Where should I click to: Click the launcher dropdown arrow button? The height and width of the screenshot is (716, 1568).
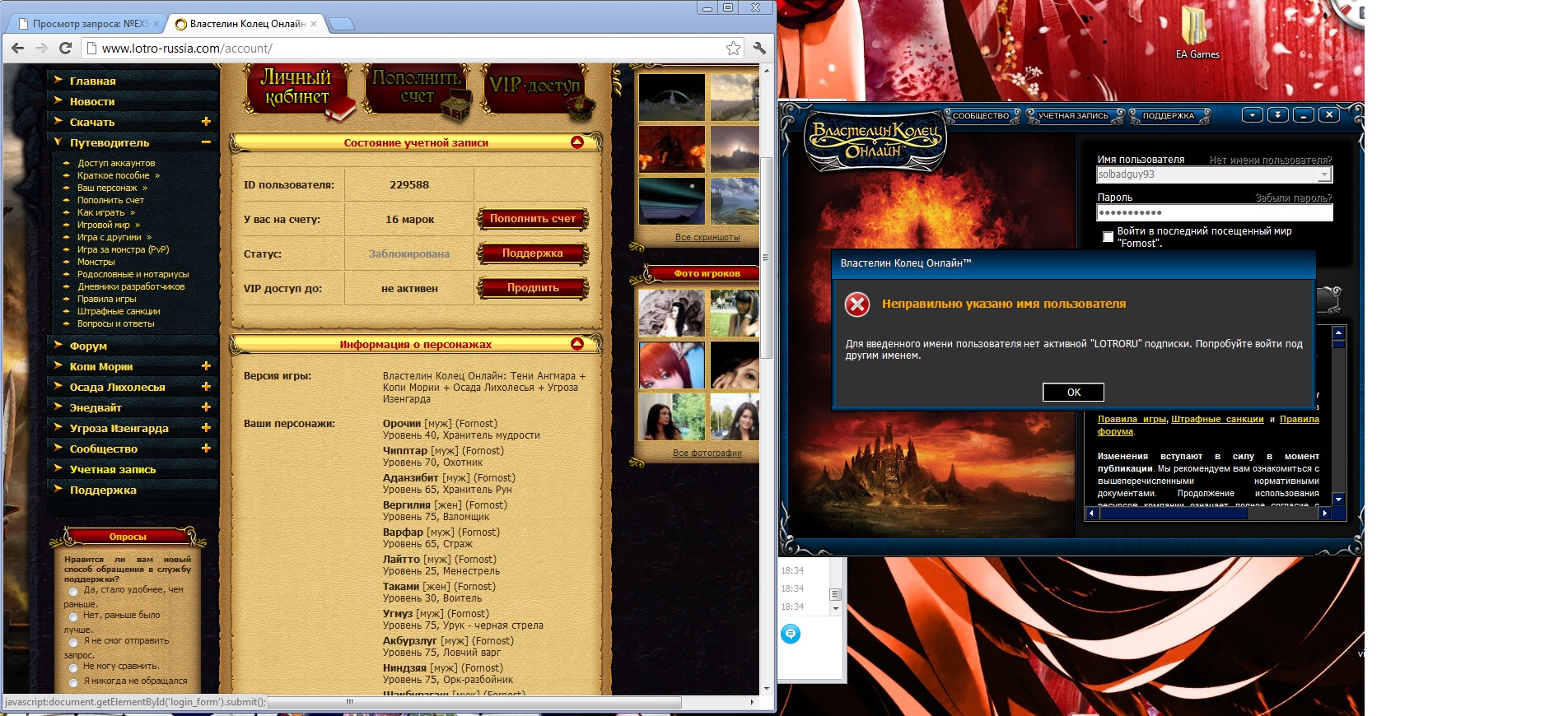(x=1253, y=115)
